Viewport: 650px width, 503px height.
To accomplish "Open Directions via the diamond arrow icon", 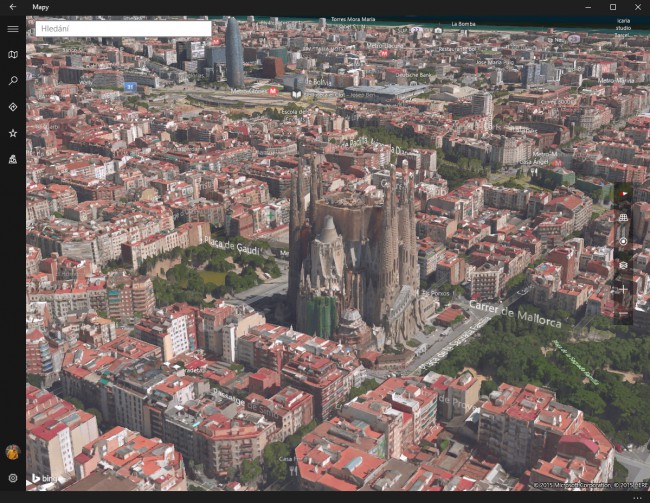I will coord(13,107).
